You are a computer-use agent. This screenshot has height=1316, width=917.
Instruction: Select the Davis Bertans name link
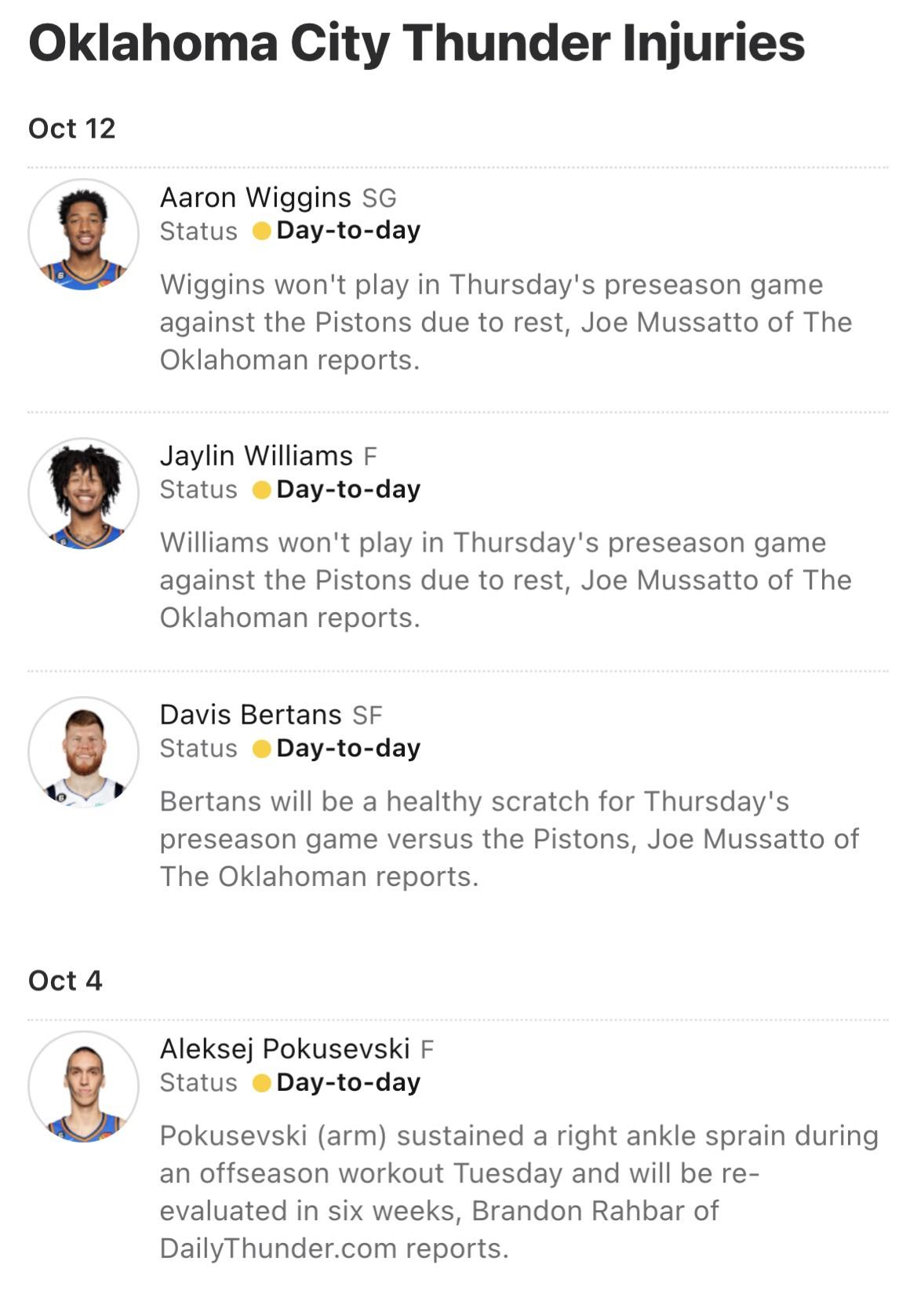250,715
